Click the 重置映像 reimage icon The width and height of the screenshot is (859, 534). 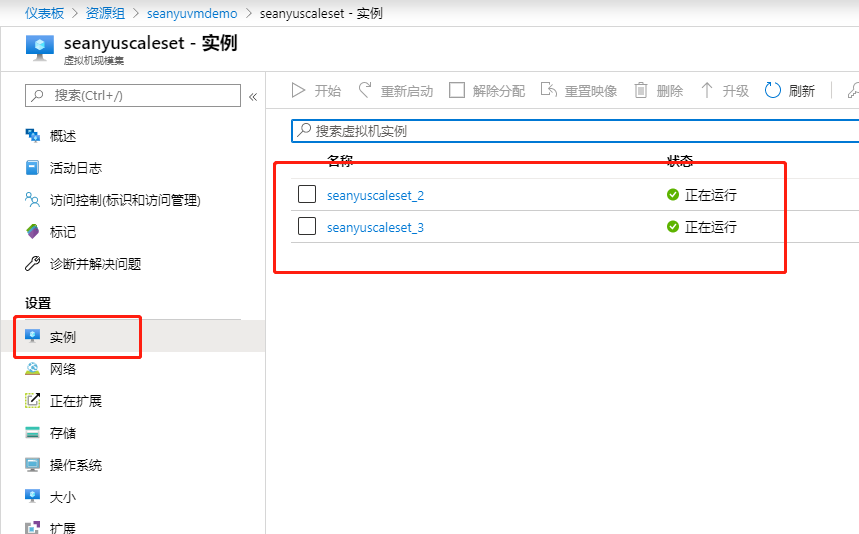click(548, 91)
